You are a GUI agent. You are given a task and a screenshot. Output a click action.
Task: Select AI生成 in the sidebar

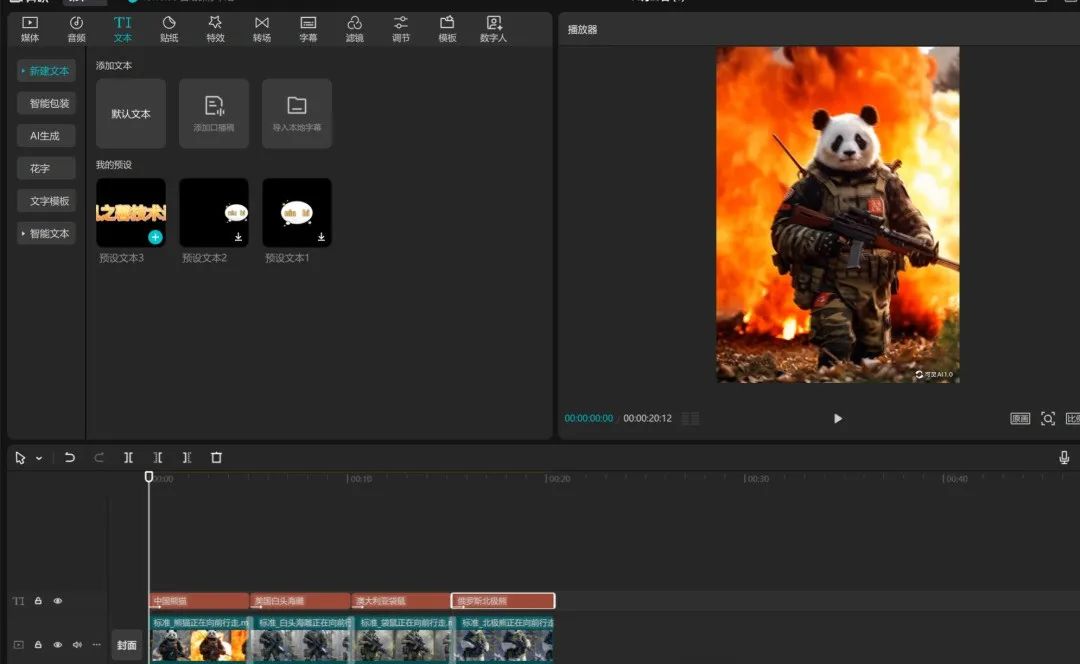pyautogui.click(x=46, y=136)
